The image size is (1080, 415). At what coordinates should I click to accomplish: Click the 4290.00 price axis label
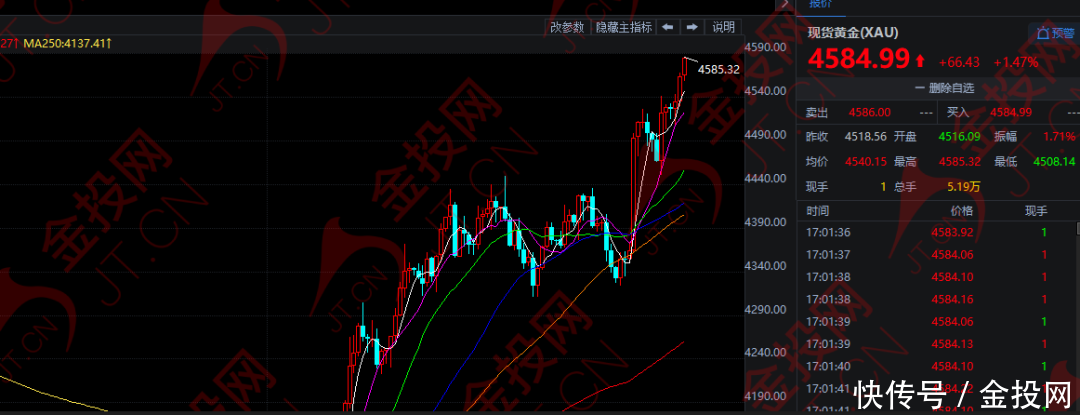point(766,310)
